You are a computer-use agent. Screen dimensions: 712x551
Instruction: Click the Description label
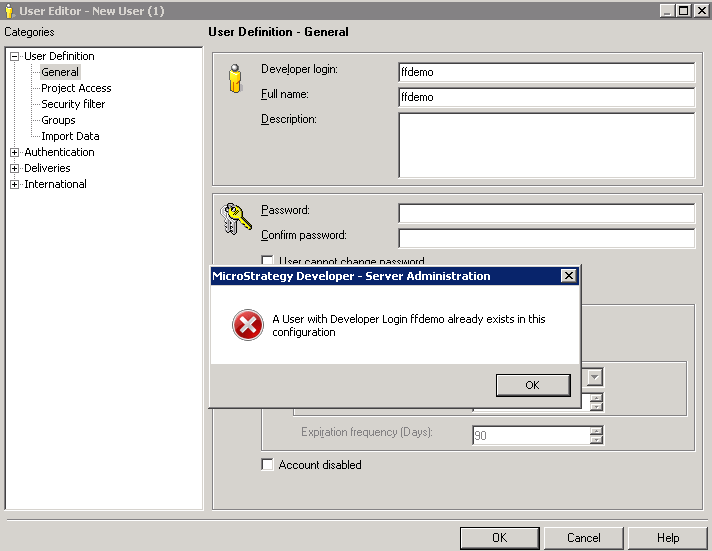click(289, 119)
